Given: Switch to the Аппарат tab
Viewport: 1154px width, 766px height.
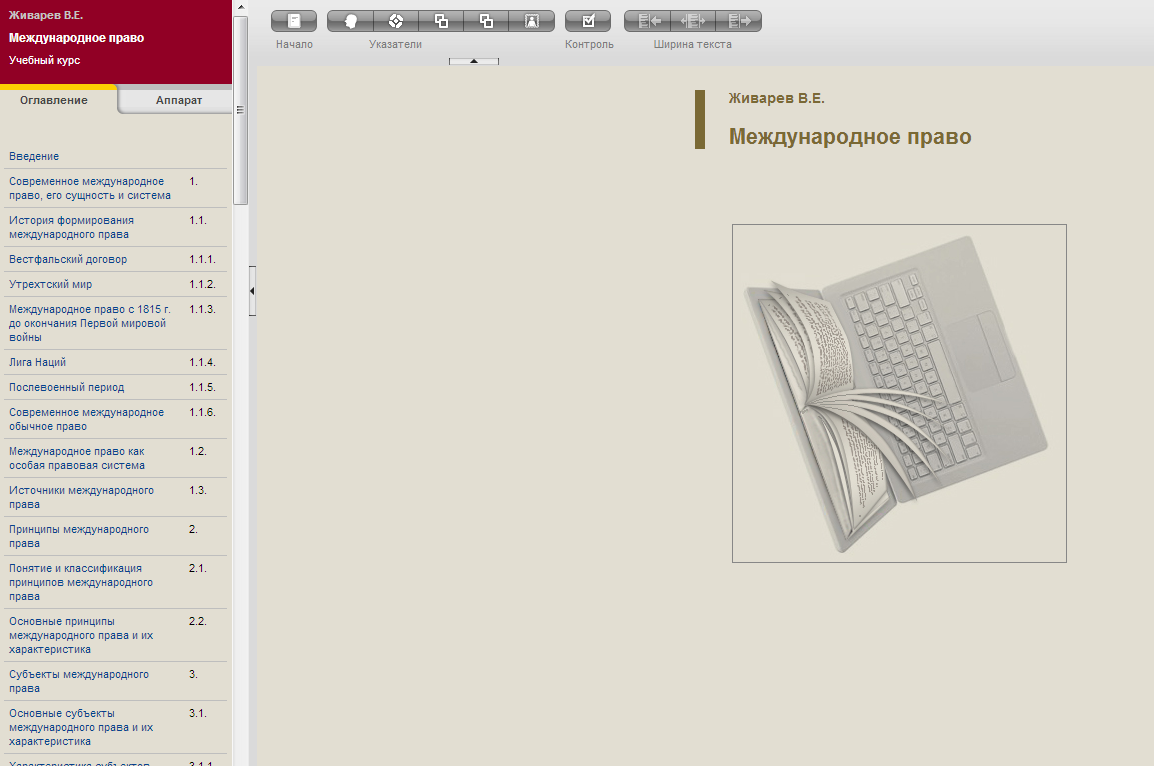Looking at the screenshot, I should [179, 100].
